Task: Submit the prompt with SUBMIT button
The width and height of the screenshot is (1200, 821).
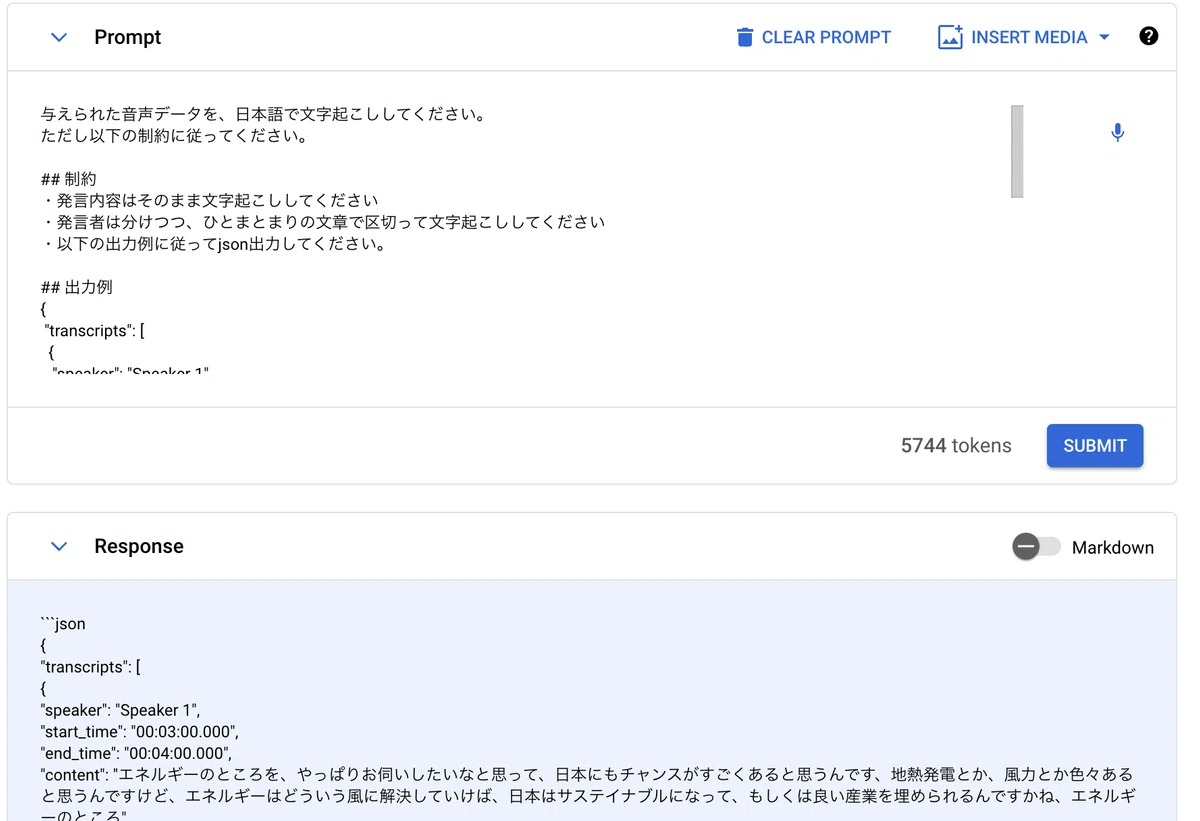Action: pyautogui.click(x=1095, y=446)
